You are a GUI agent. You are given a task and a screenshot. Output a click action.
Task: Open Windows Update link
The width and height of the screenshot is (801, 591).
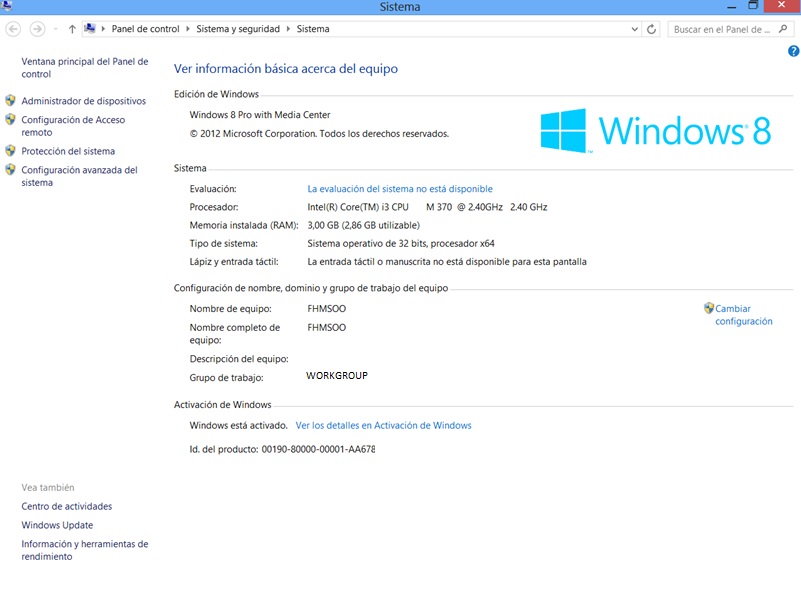click(57, 525)
